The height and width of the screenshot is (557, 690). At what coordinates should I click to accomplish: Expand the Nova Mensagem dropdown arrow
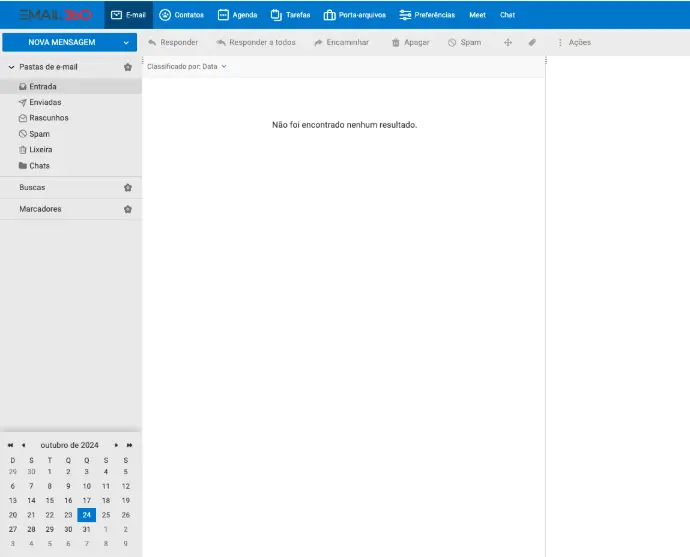tap(126, 43)
